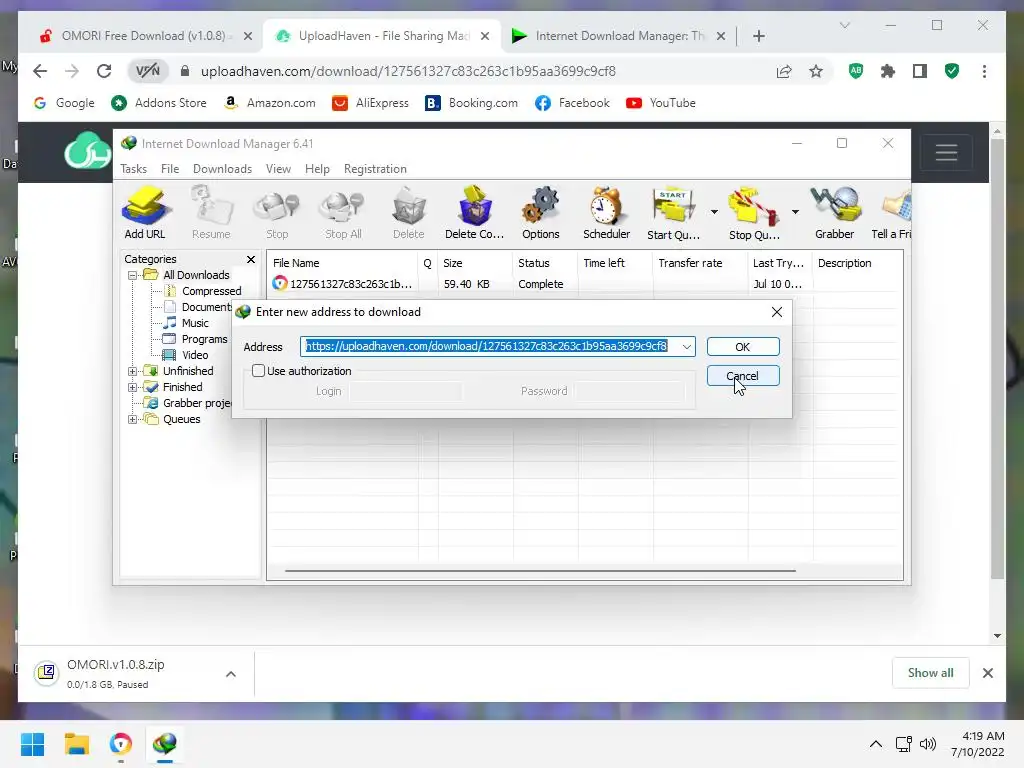
Task: Expand the Queues category node
Action: [133, 419]
